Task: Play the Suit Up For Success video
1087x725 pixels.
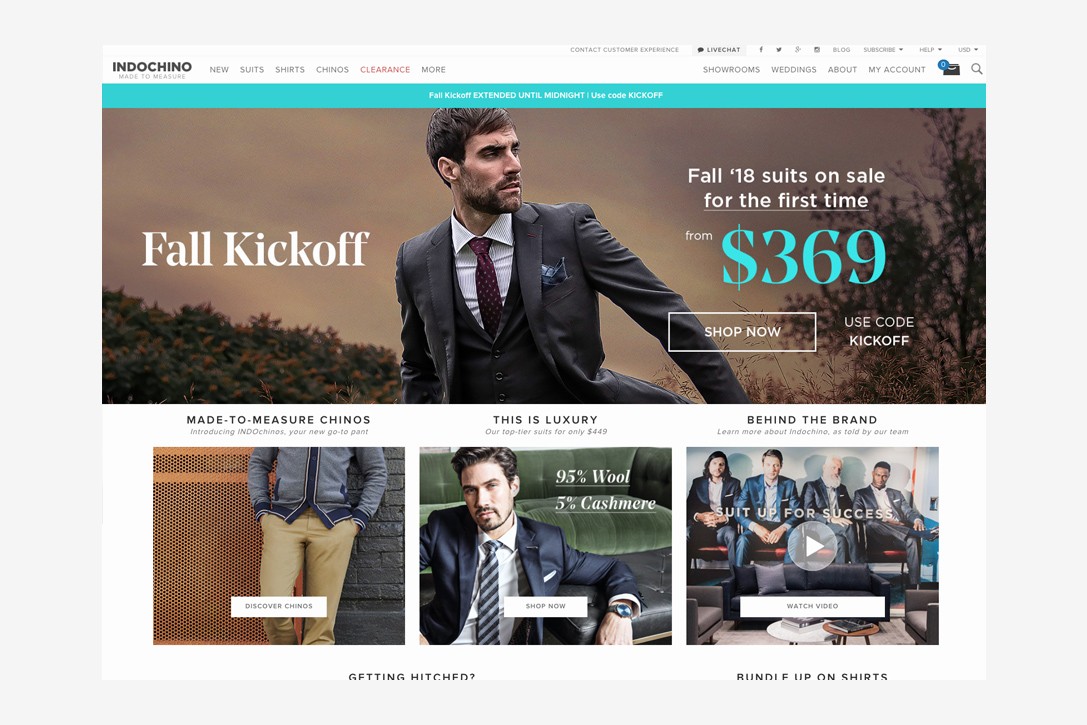Action: (x=812, y=545)
